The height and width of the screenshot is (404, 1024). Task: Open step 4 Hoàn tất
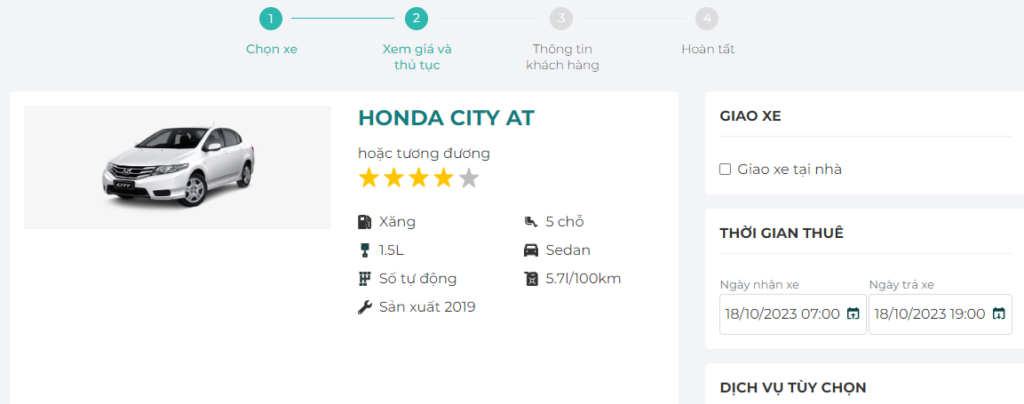(708, 18)
